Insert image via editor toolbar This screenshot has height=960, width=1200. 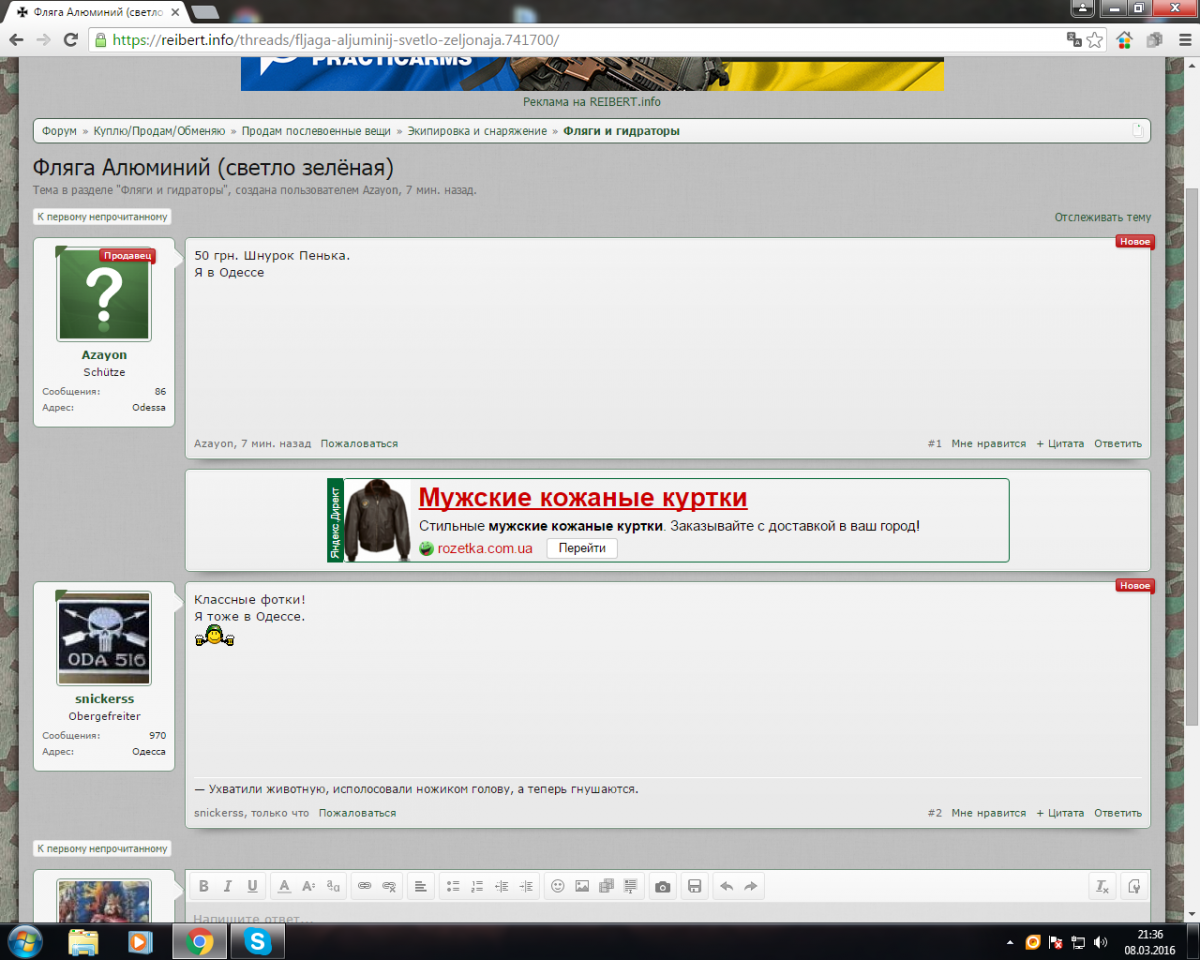582,886
